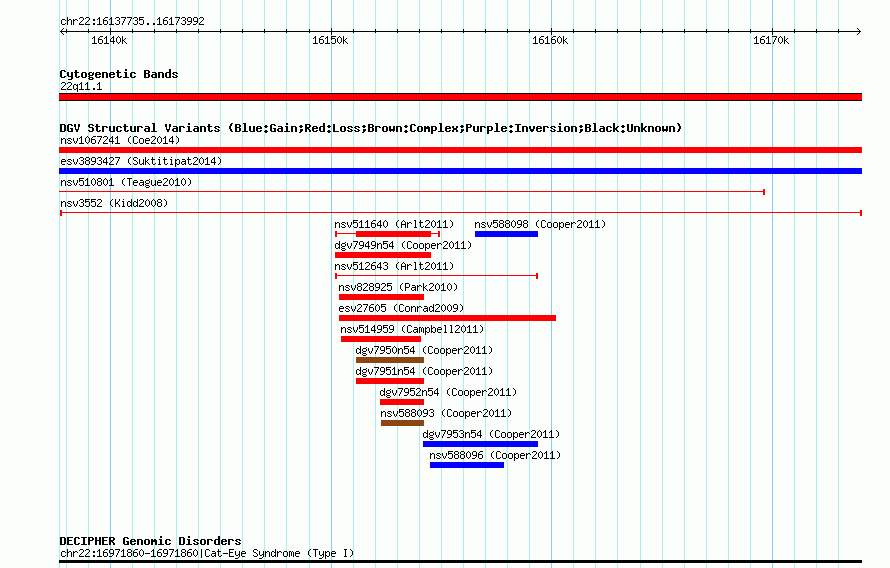Select the blue esv3893427 gain bar

pos(460,171)
